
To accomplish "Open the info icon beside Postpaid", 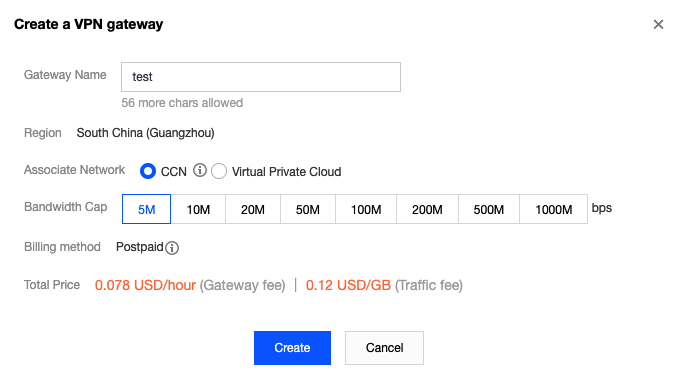I will click(172, 248).
